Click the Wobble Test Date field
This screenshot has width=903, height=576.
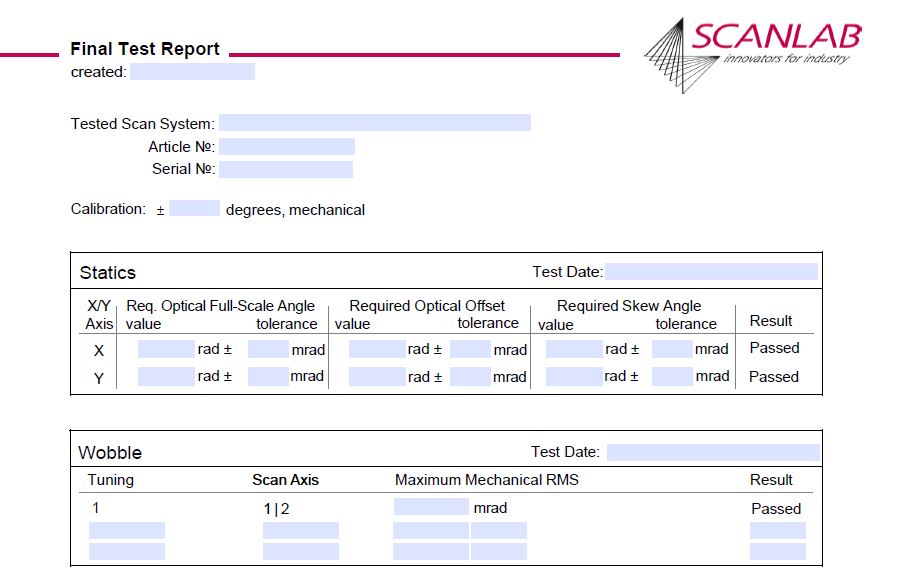coord(712,450)
